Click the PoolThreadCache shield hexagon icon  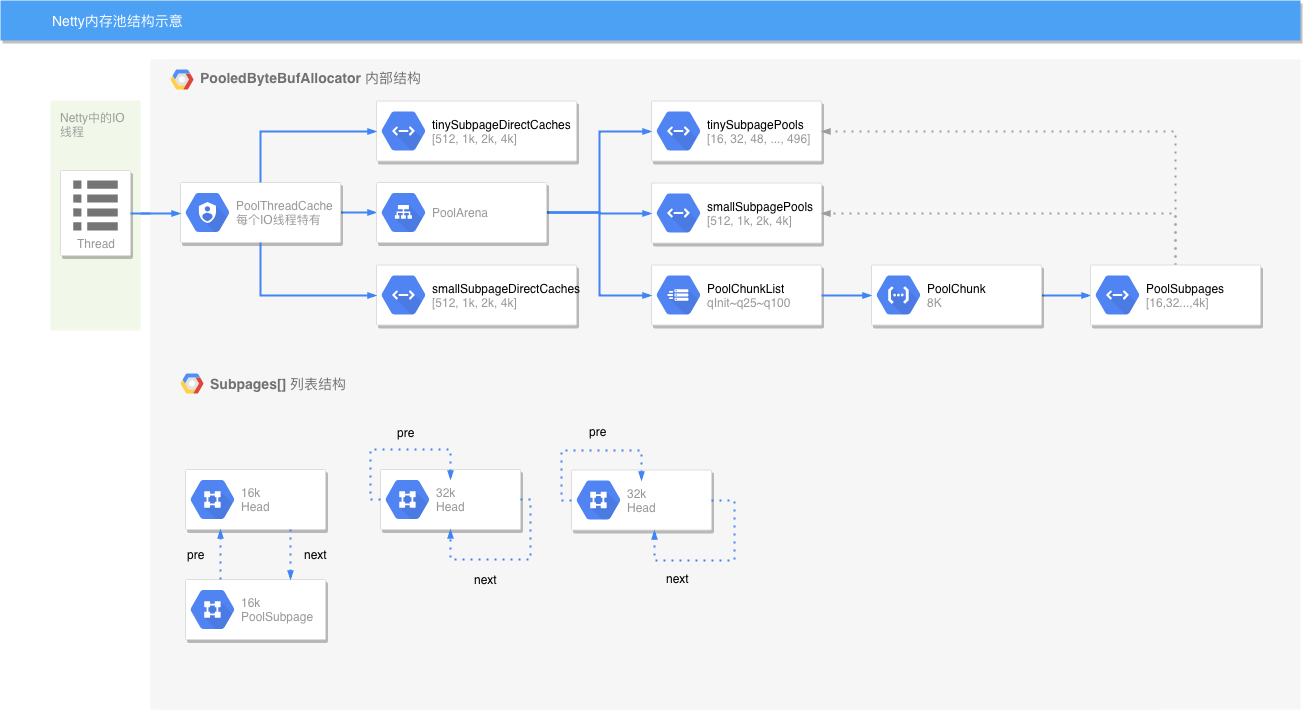click(x=207, y=213)
